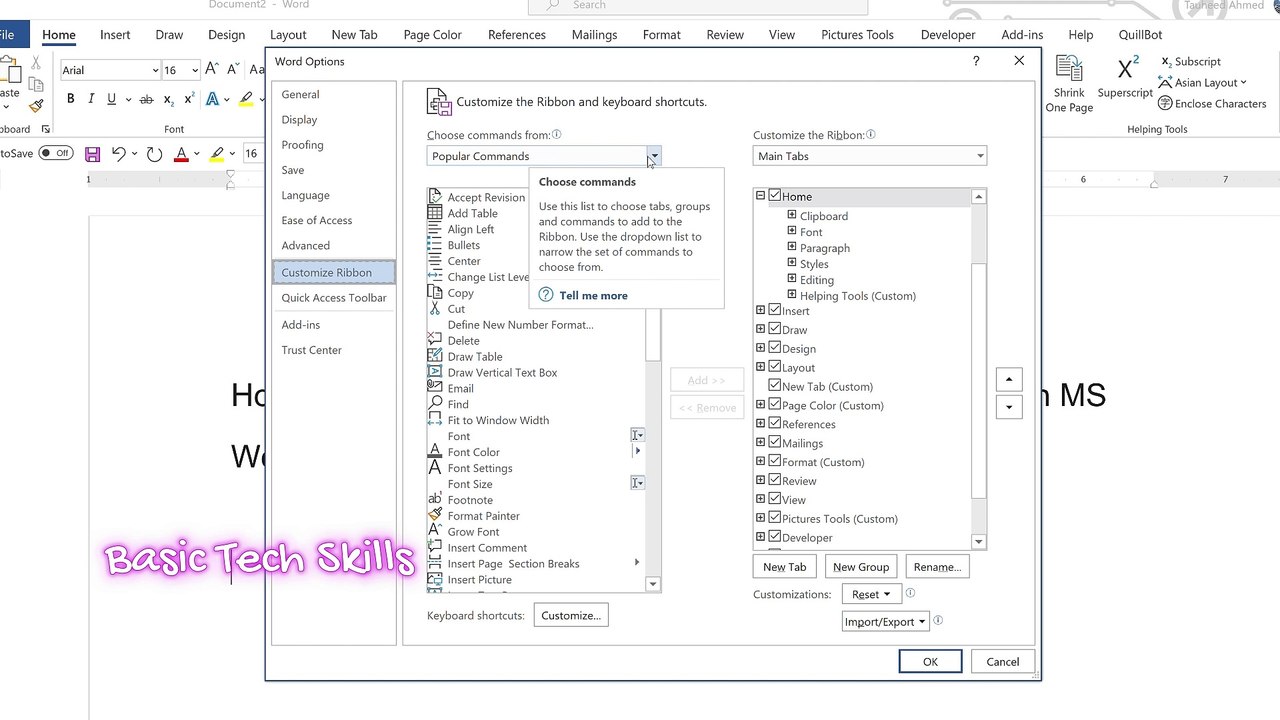Select Format Painter command in list
1280x720 pixels.
(x=483, y=516)
